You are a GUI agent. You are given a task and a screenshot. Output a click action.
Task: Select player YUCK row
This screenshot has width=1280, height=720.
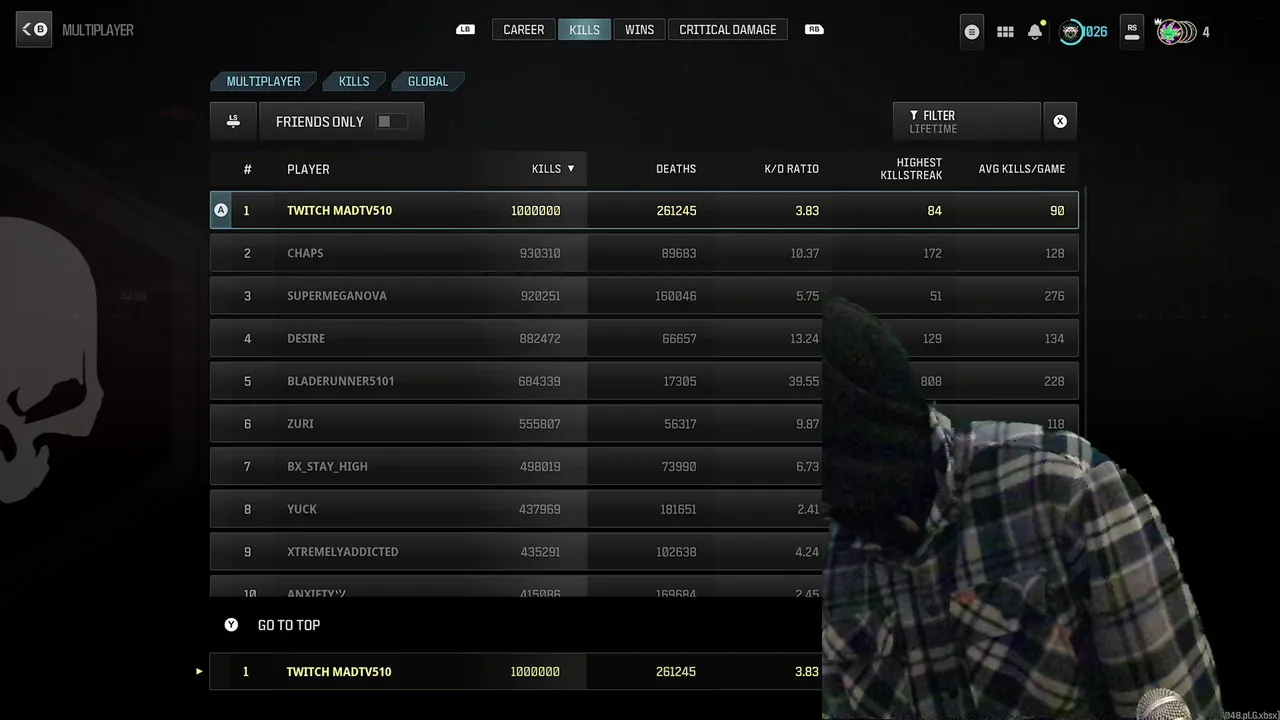pyautogui.click(x=644, y=509)
